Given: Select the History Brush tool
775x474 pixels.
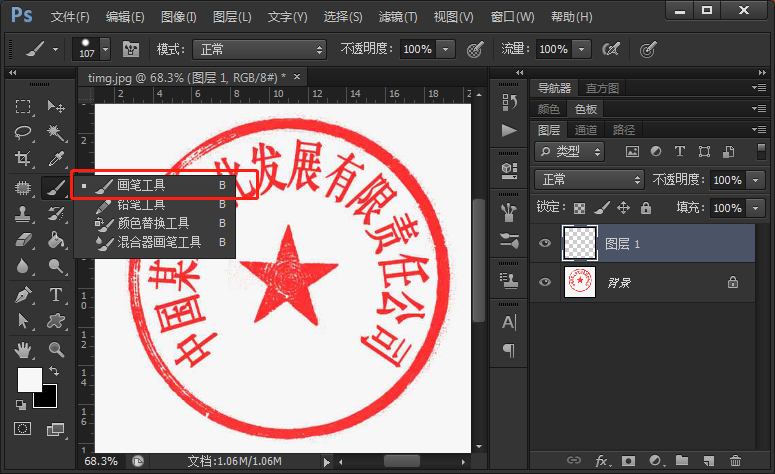Looking at the screenshot, I should [56, 214].
